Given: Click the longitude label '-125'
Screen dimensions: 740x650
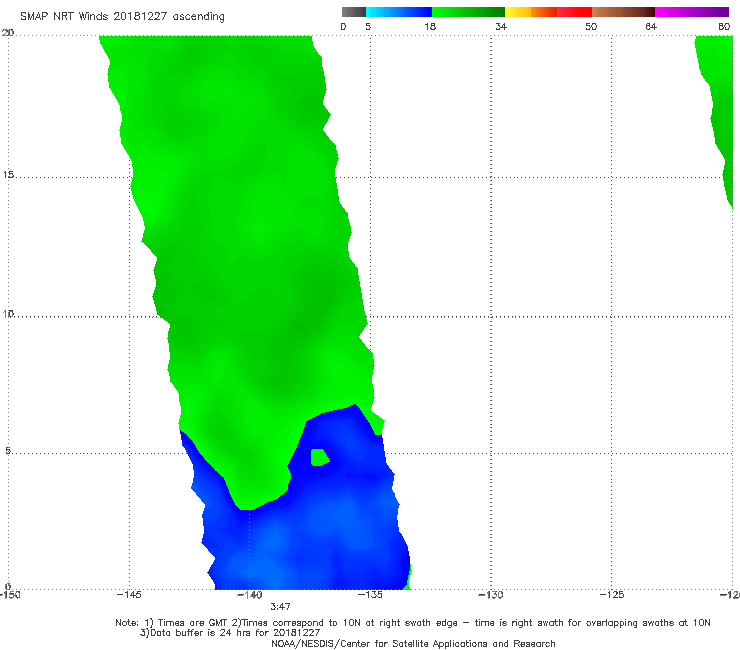Looking at the screenshot, I should pos(612,595).
